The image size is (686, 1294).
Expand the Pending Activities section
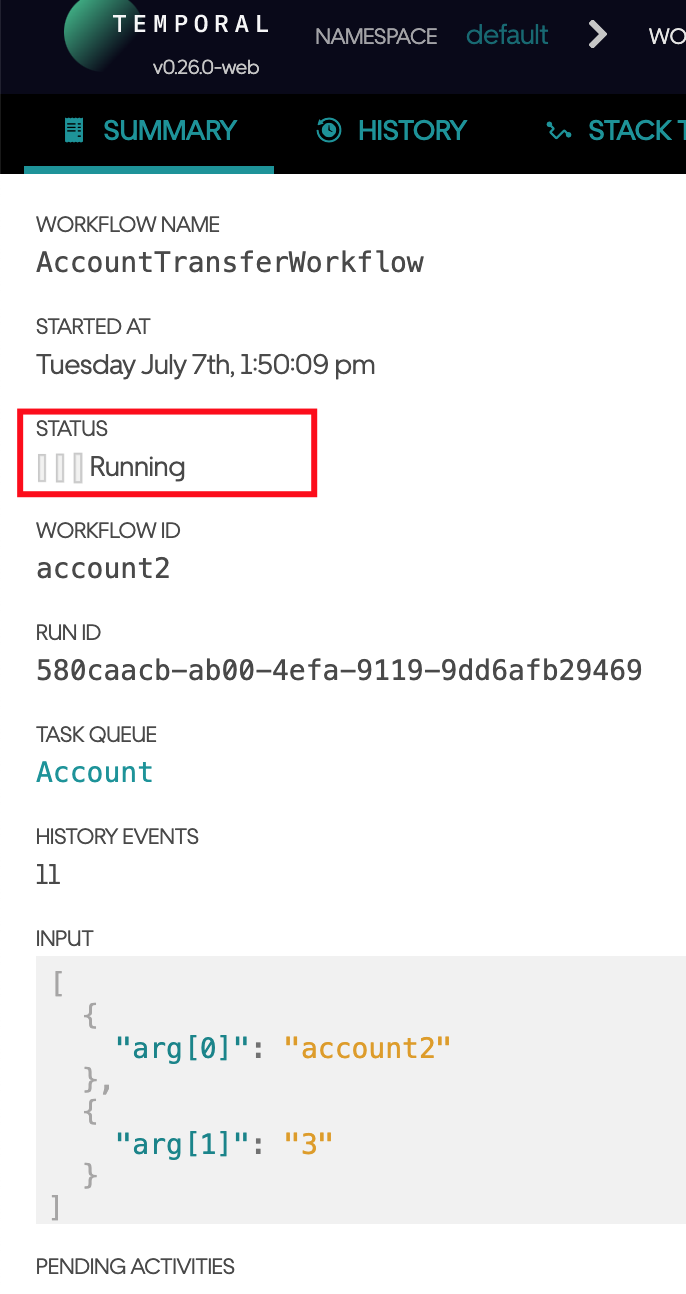135,1266
